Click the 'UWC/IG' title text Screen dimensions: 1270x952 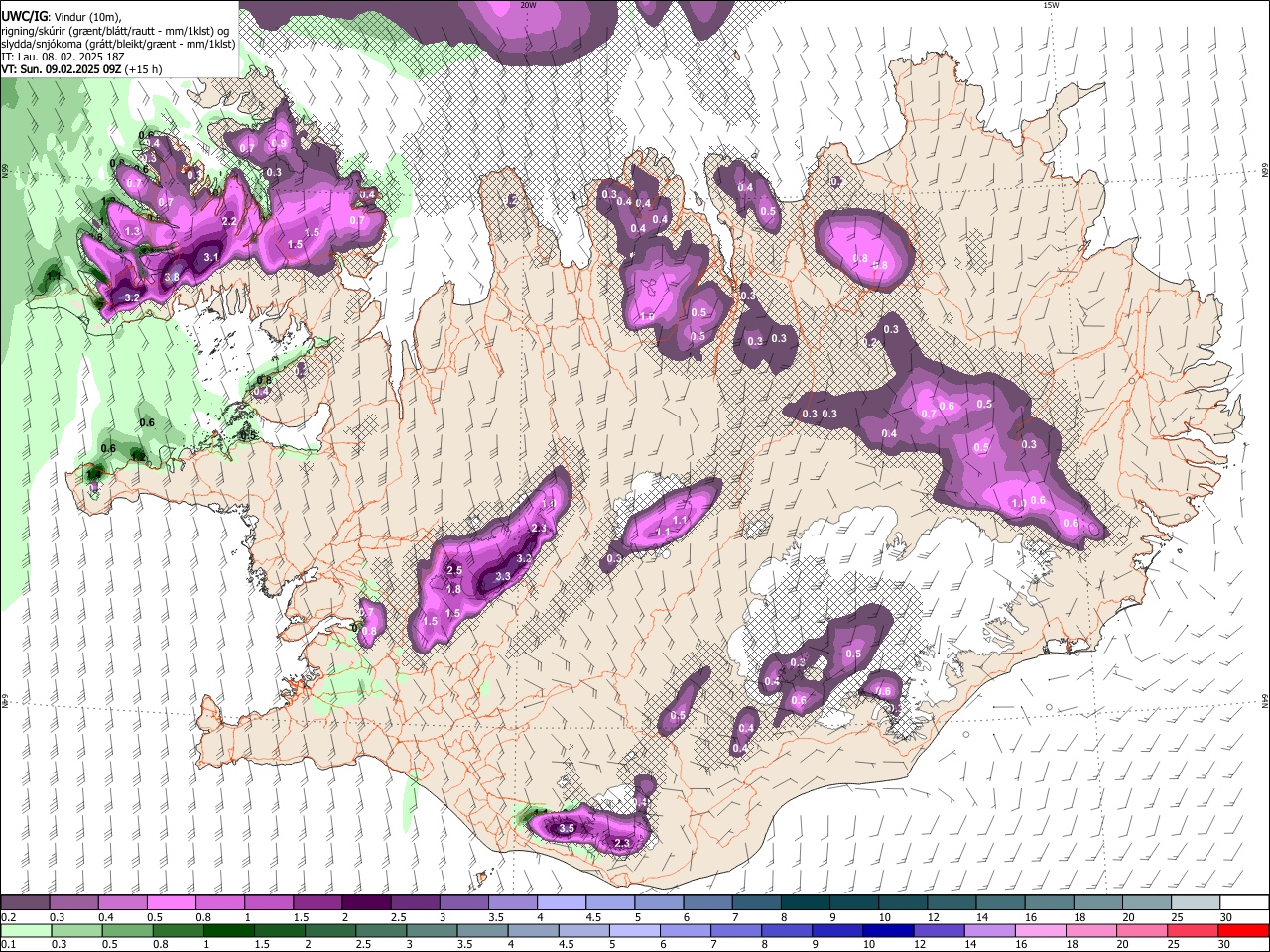(x=23, y=17)
